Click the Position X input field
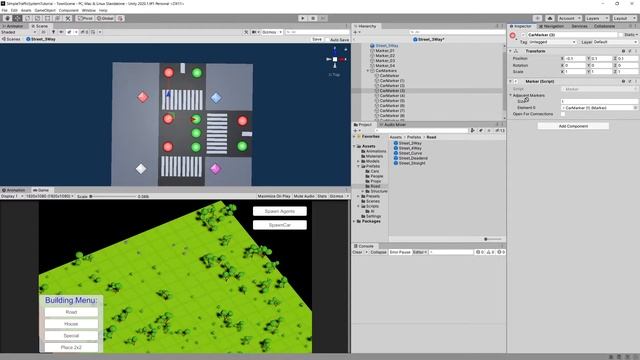This screenshot has height=360, width=640. coord(576,58)
